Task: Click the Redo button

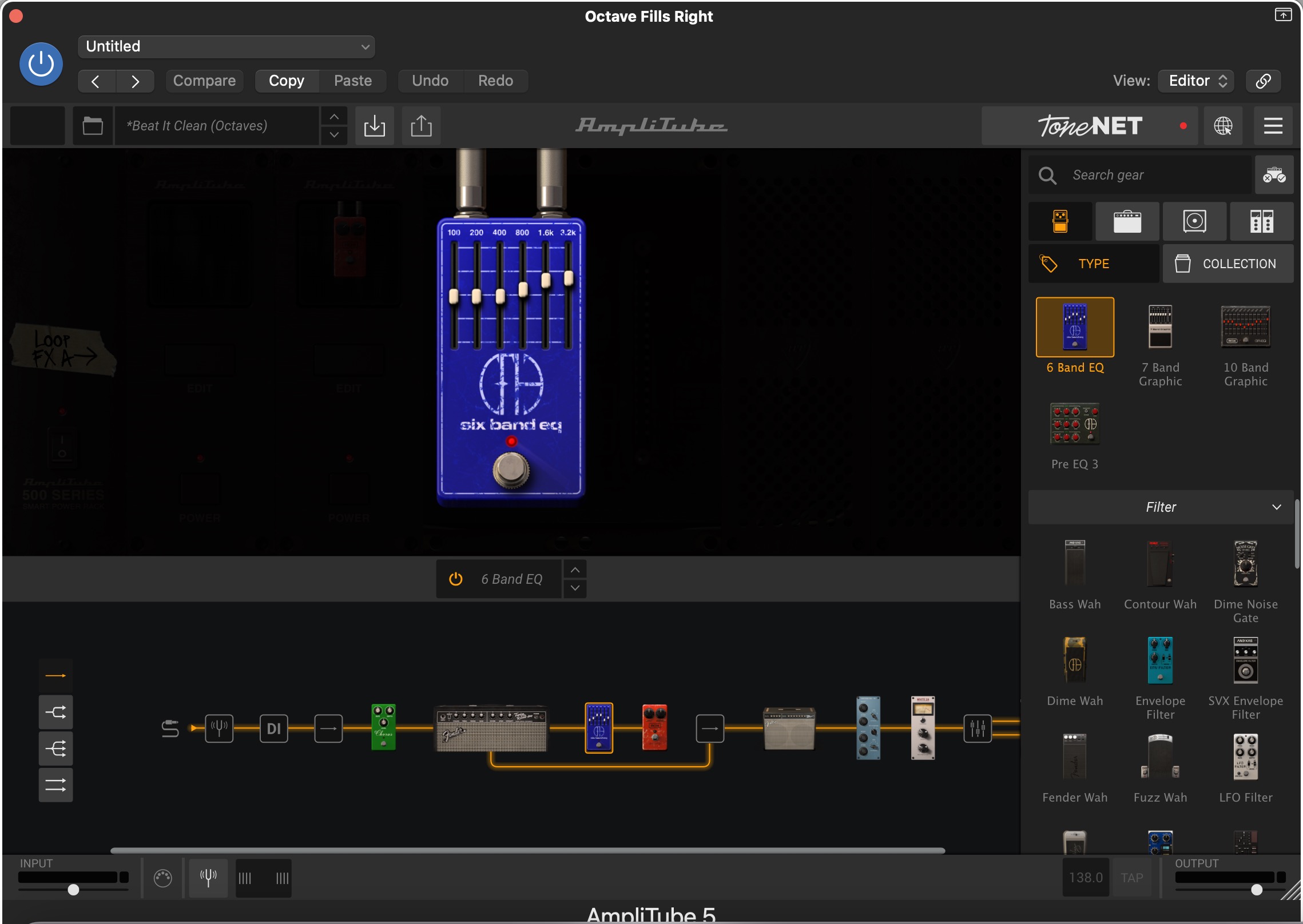Action: click(495, 81)
